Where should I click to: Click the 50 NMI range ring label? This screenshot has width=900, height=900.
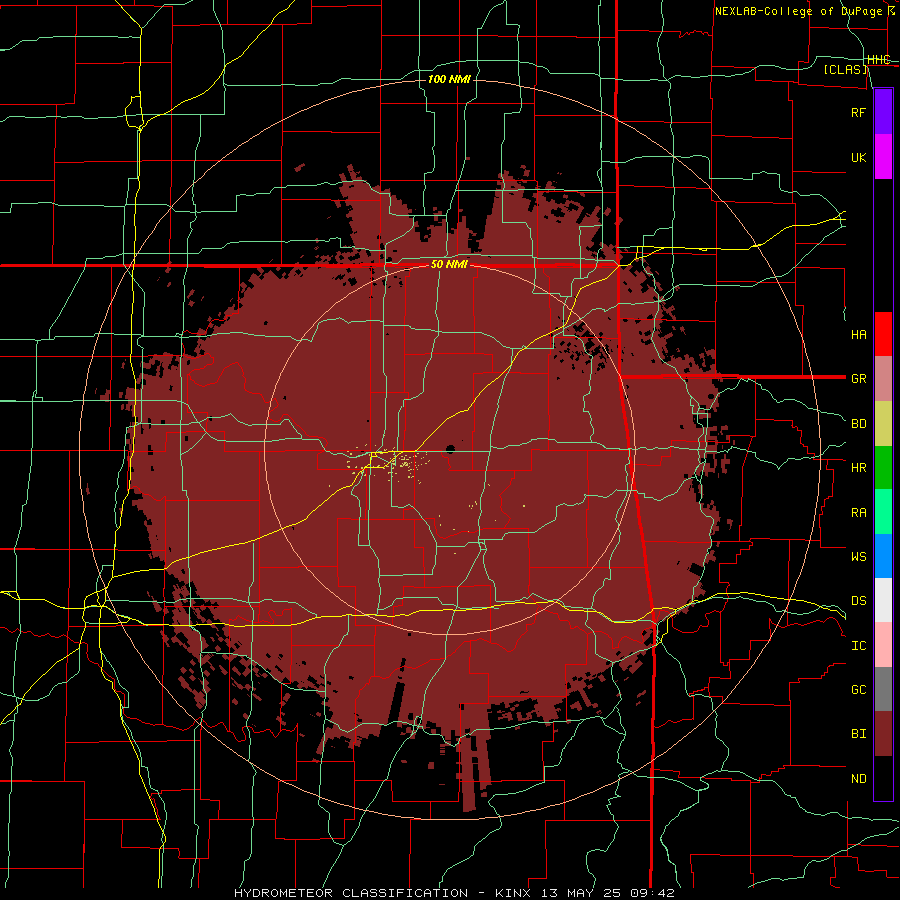pos(449,265)
